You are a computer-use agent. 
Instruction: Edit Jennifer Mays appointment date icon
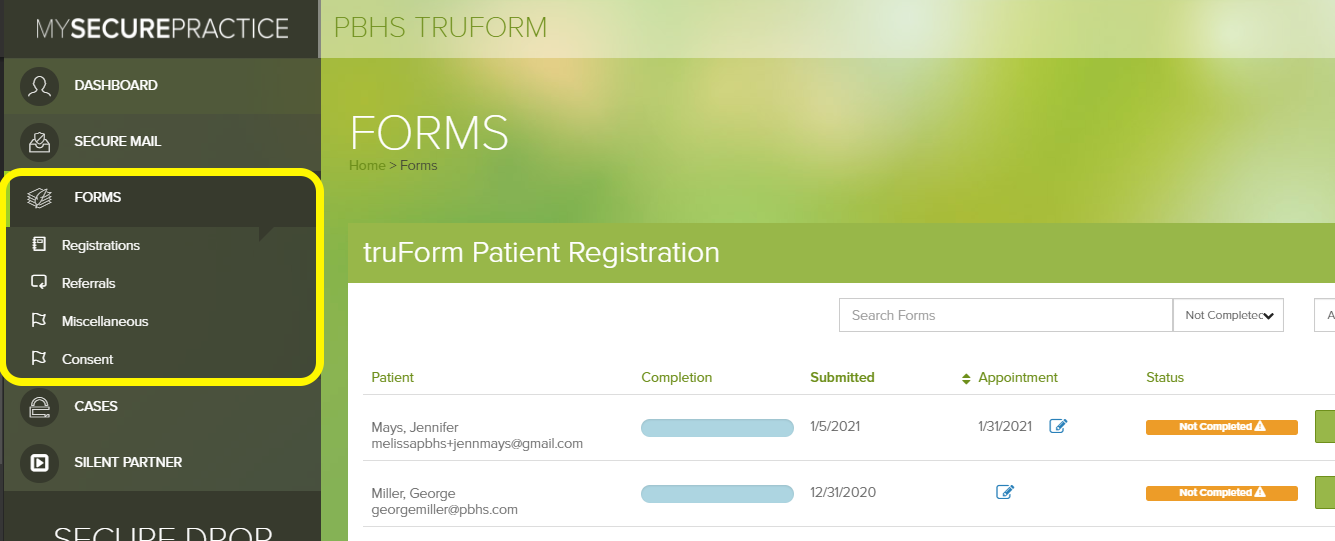tap(1058, 427)
